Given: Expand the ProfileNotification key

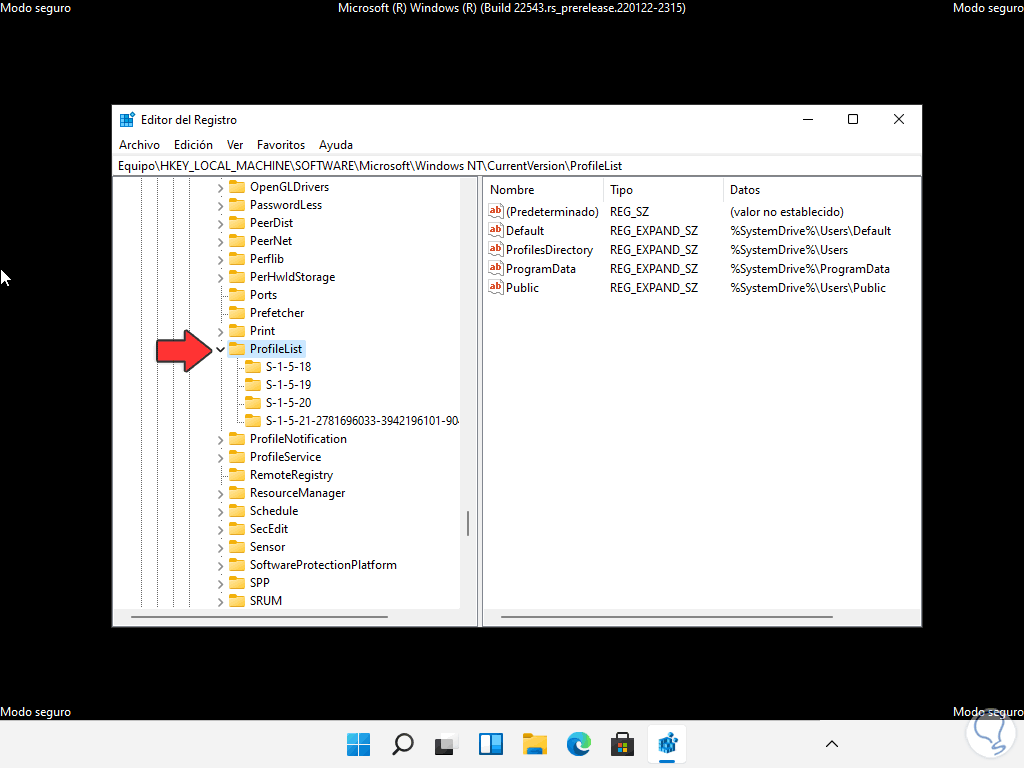Looking at the screenshot, I should [221, 440].
